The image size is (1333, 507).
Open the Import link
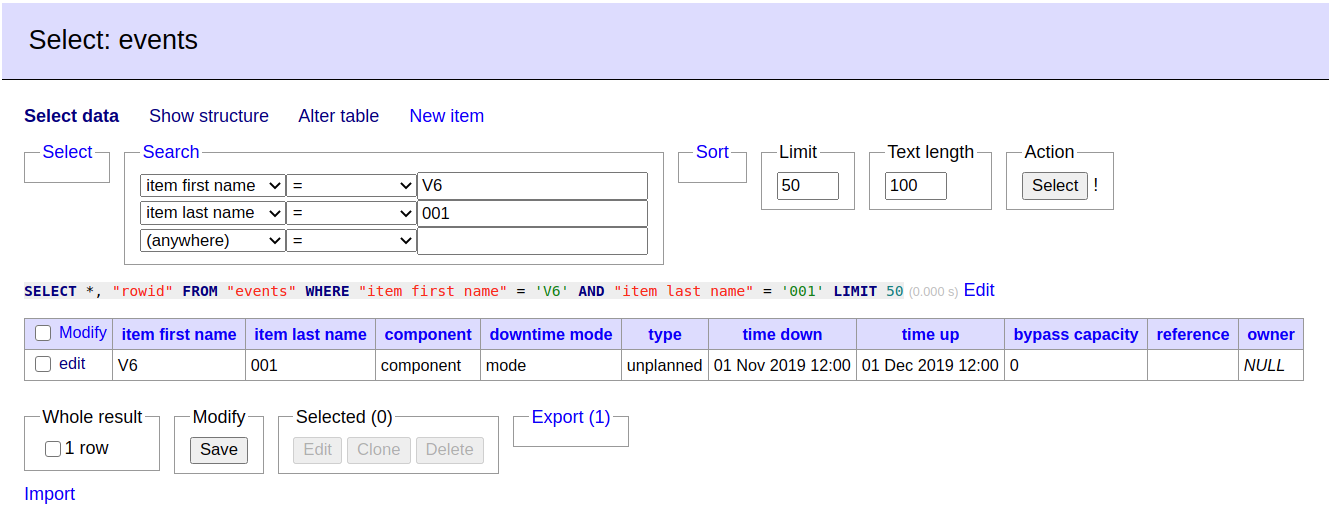click(x=49, y=494)
